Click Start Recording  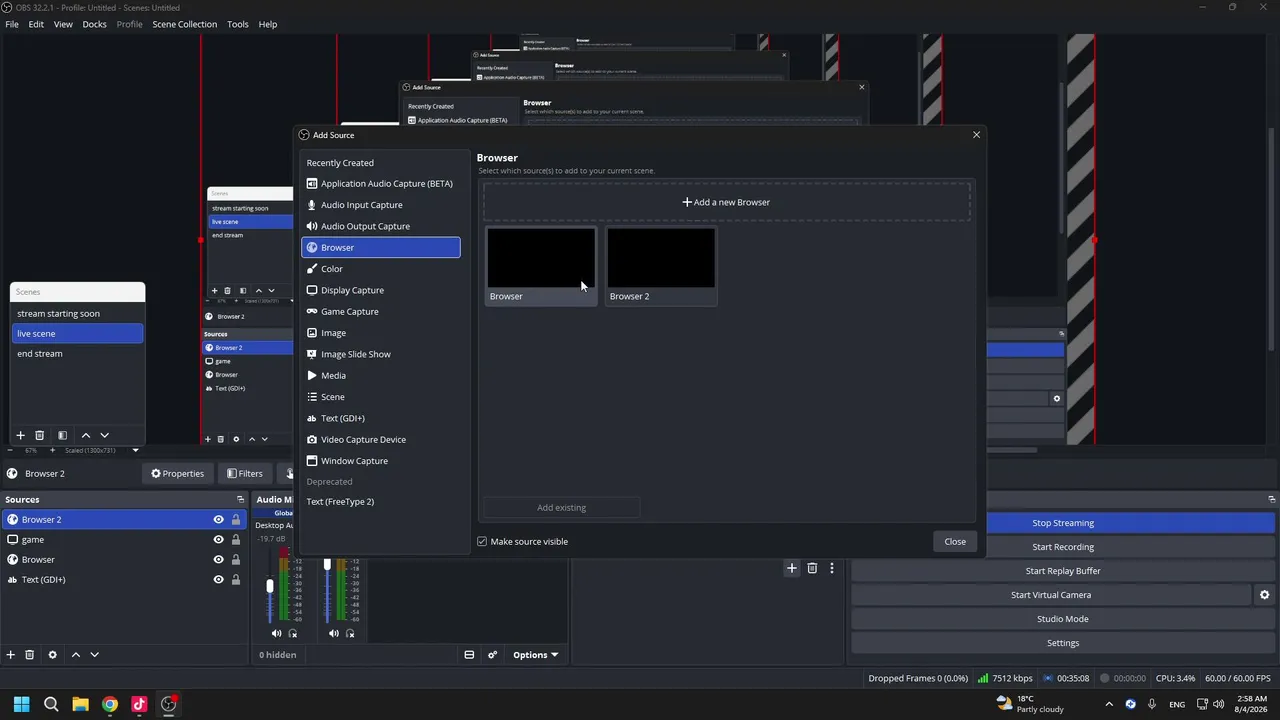pyautogui.click(x=1063, y=547)
